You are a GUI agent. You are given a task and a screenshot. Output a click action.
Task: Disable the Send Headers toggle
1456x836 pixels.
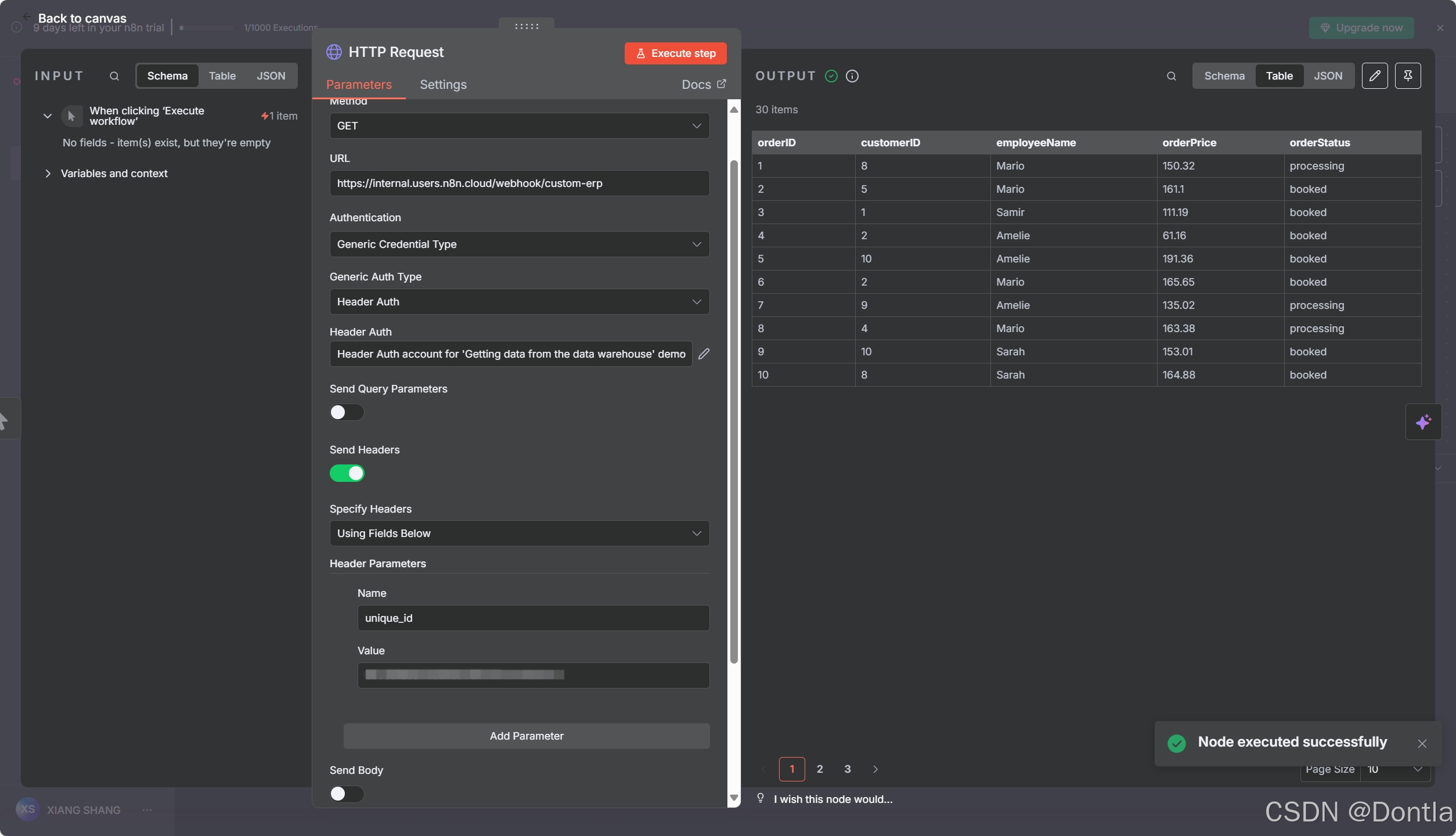(347, 473)
